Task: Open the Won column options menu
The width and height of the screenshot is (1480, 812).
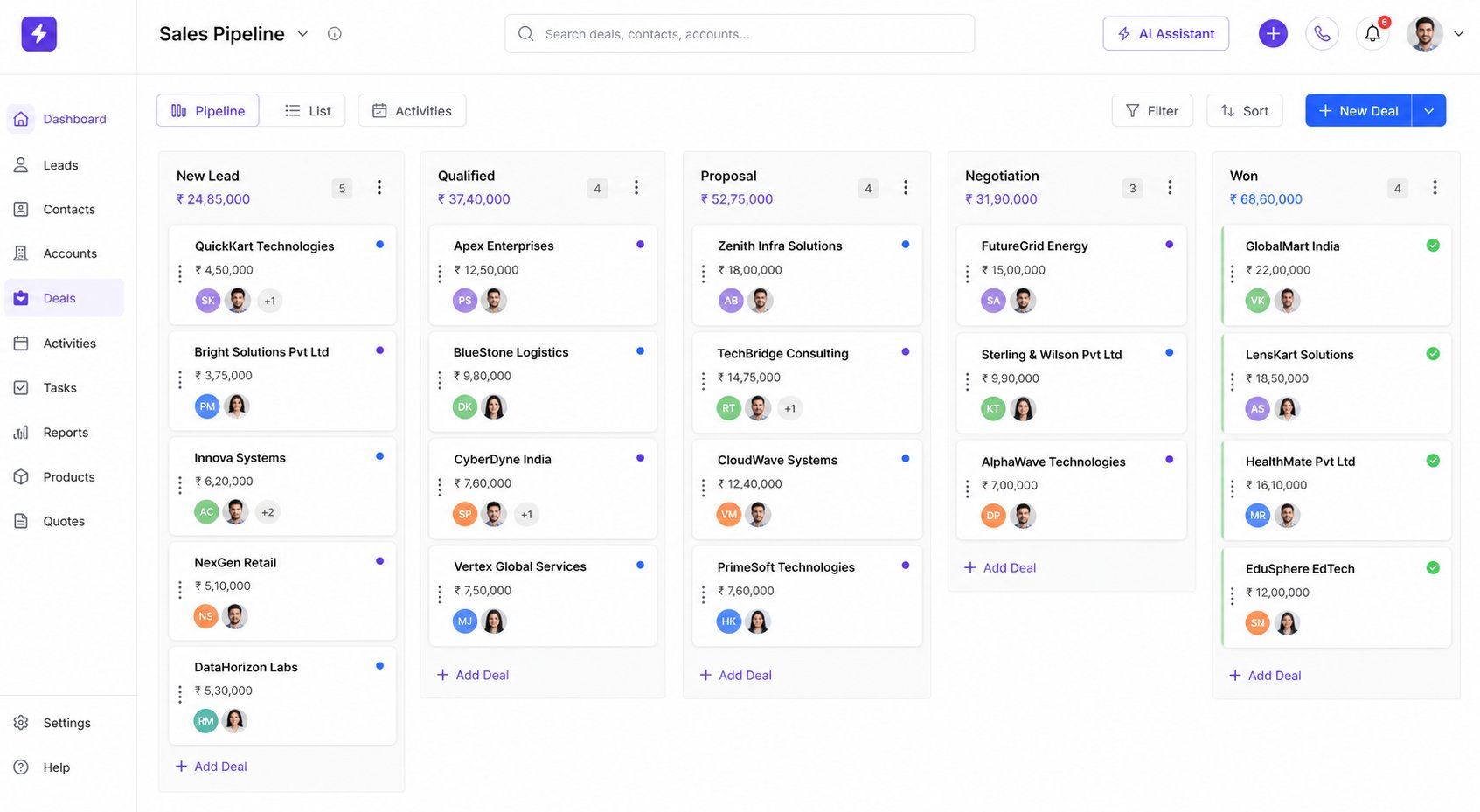Action: click(x=1435, y=187)
